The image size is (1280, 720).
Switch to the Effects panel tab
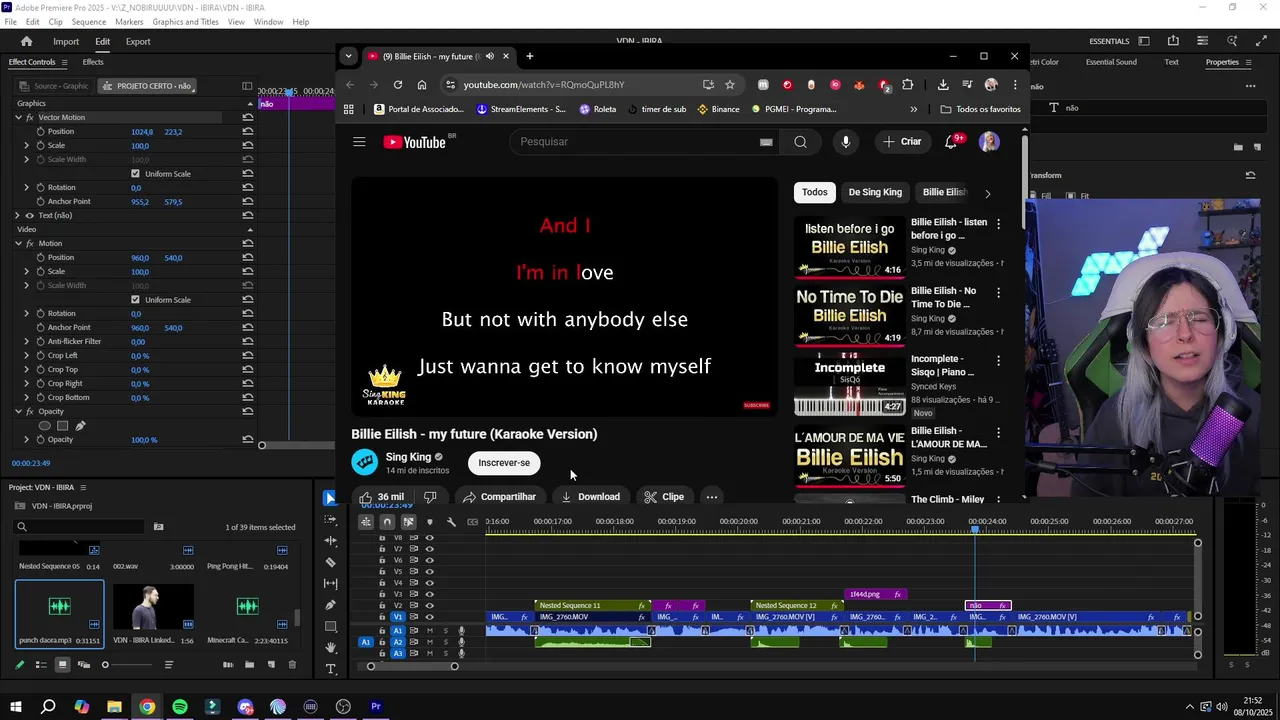pyautogui.click(x=93, y=62)
